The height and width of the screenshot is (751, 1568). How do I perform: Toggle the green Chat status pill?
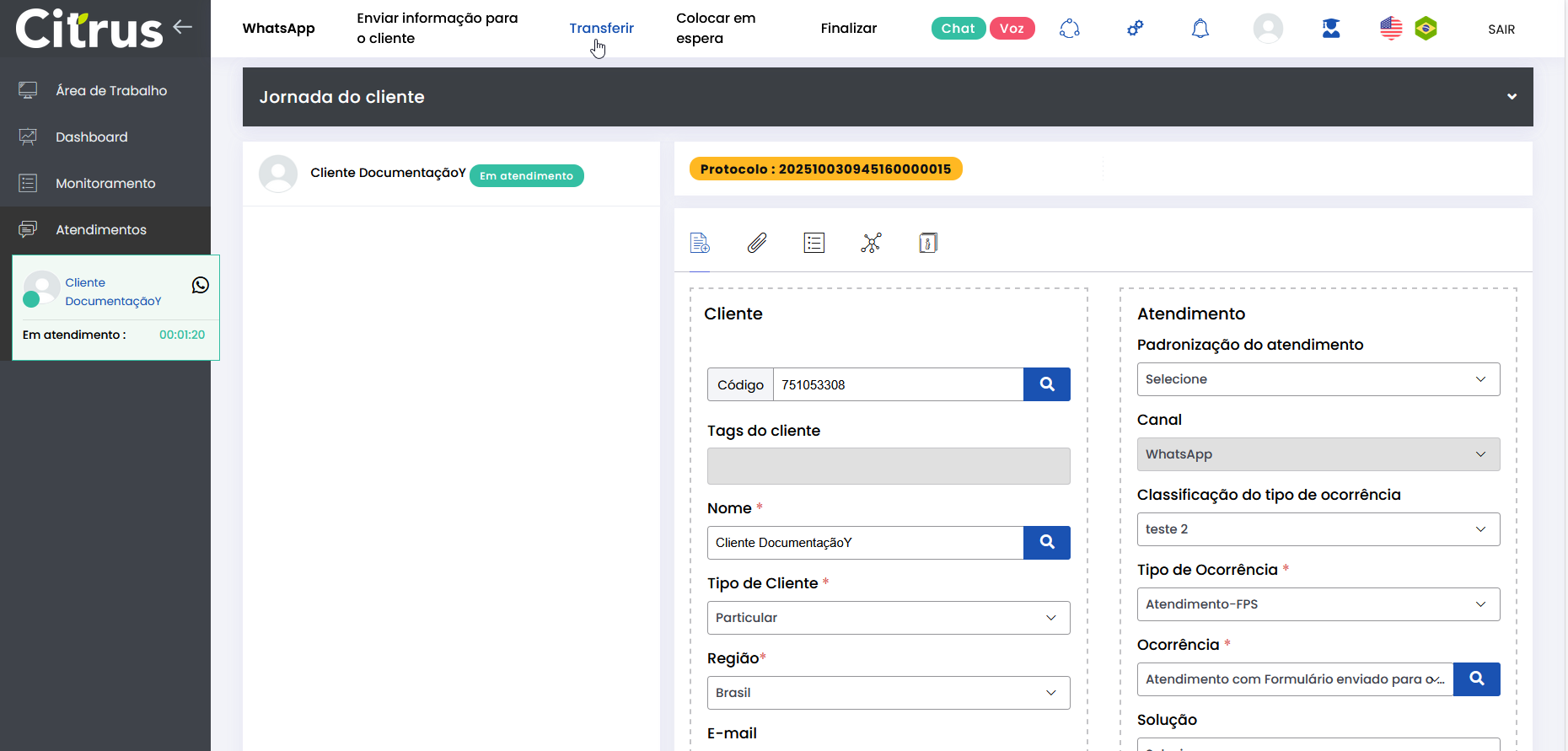(958, 29)
